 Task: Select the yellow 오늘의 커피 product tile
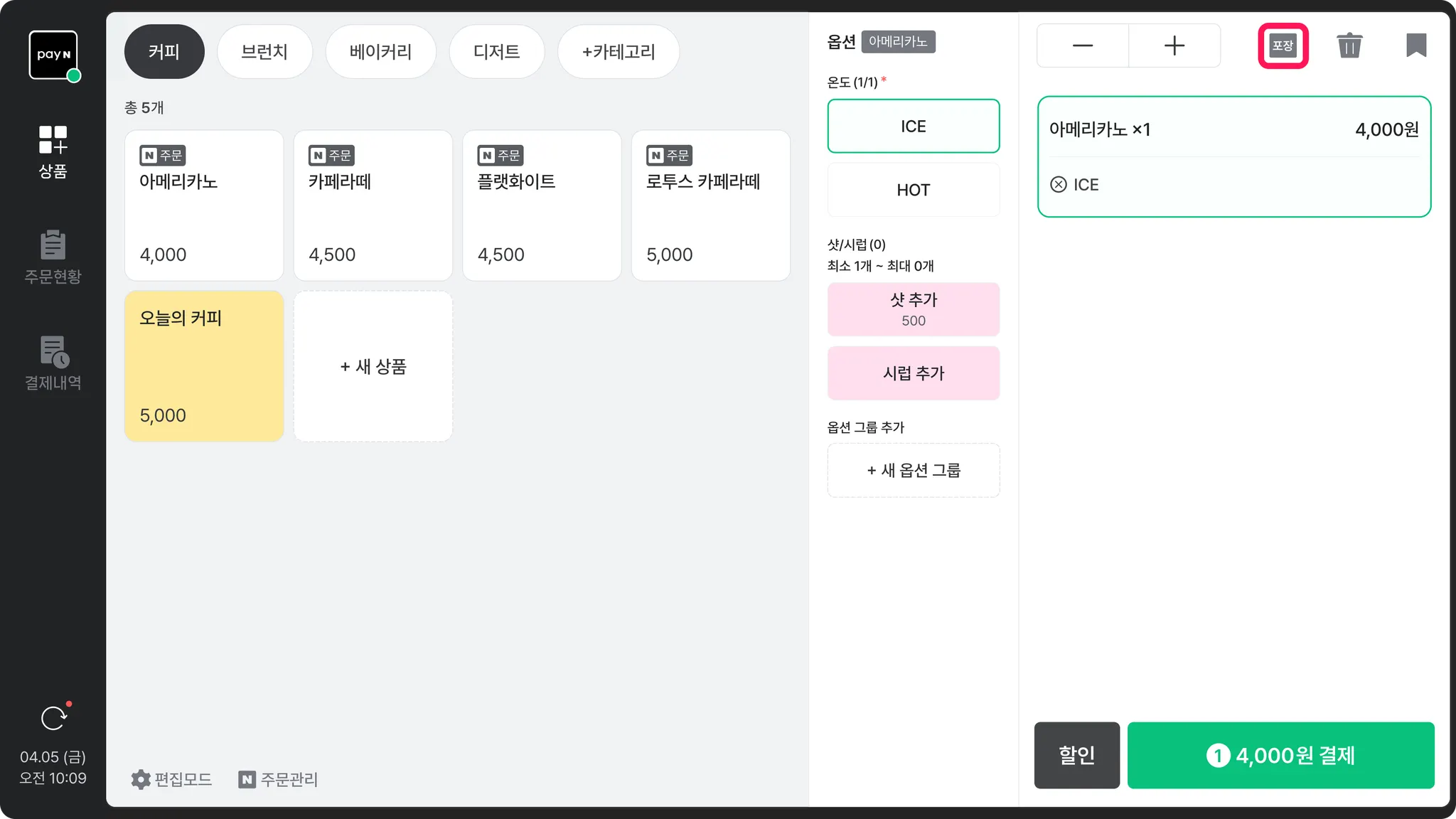(x=204, y=366)
